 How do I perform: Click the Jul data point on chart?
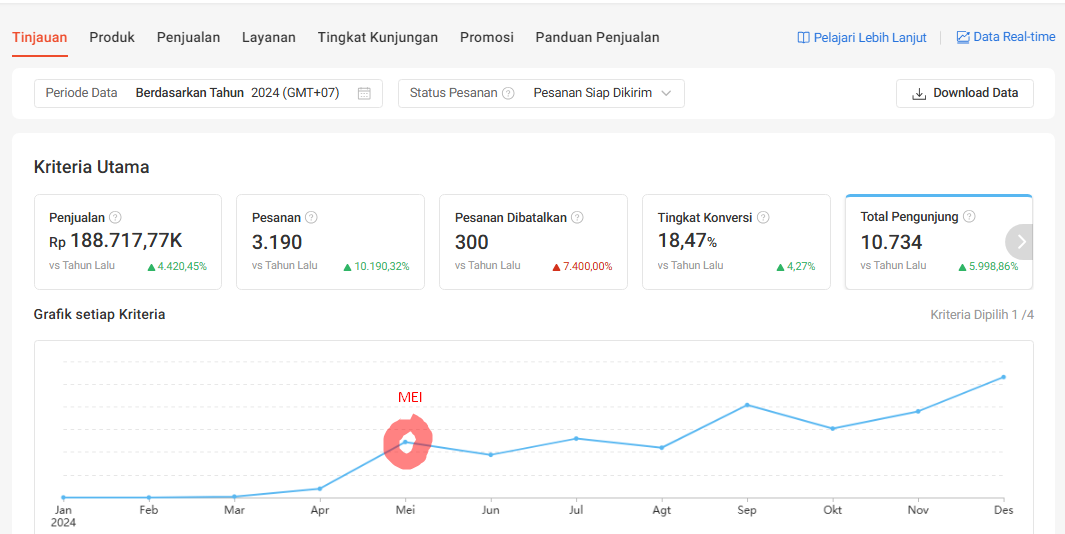coord(576,438)
